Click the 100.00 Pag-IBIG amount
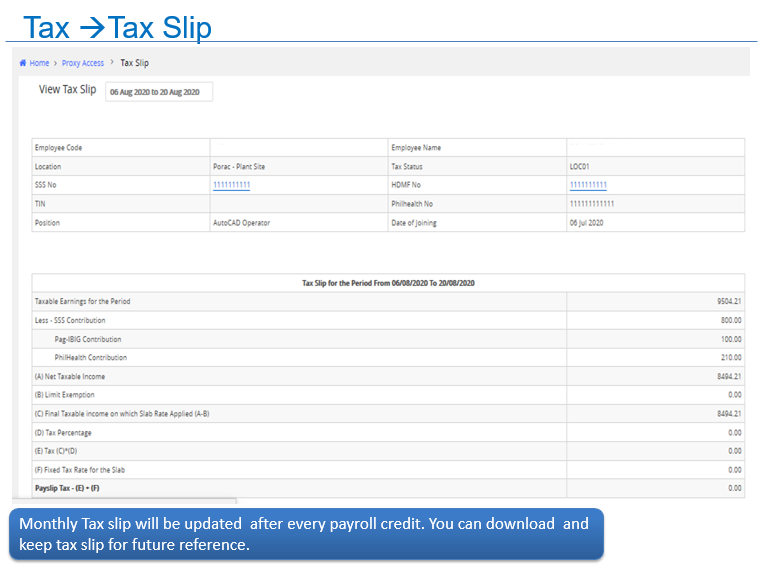This screenshot has height=566, width=764. coord(731,339)
